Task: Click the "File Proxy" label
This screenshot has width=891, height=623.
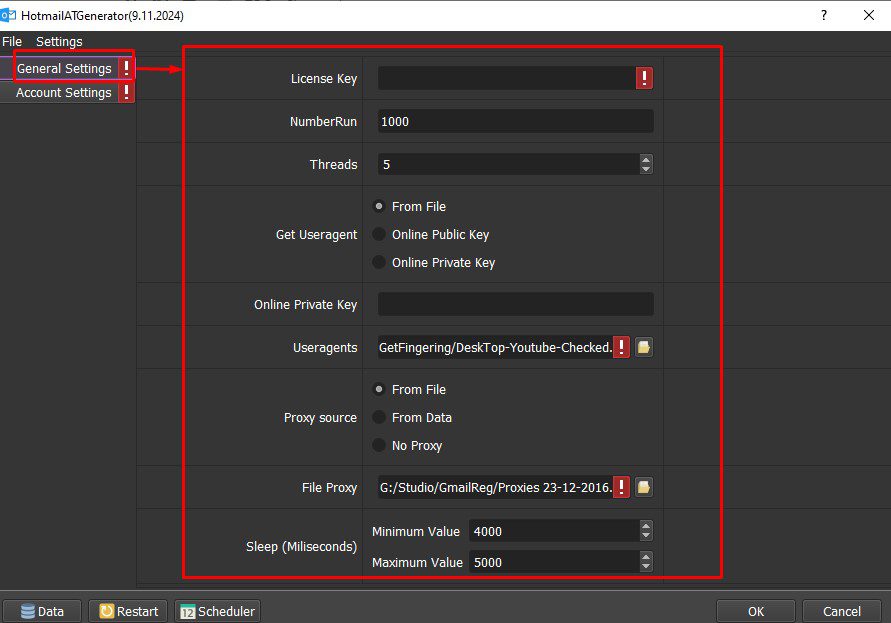Action: click(330, 488)
